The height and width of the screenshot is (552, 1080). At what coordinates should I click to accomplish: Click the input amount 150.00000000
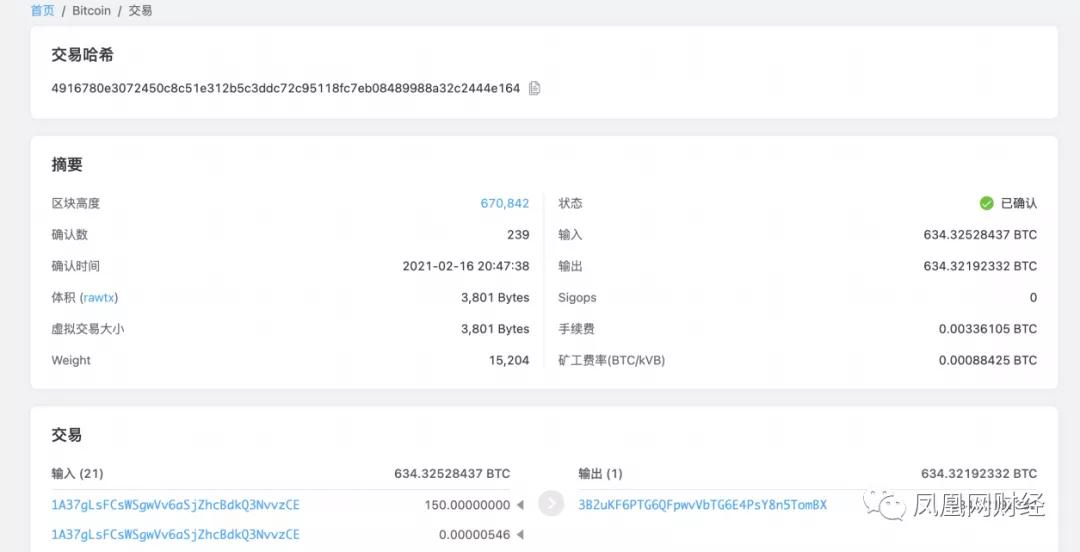468,505
